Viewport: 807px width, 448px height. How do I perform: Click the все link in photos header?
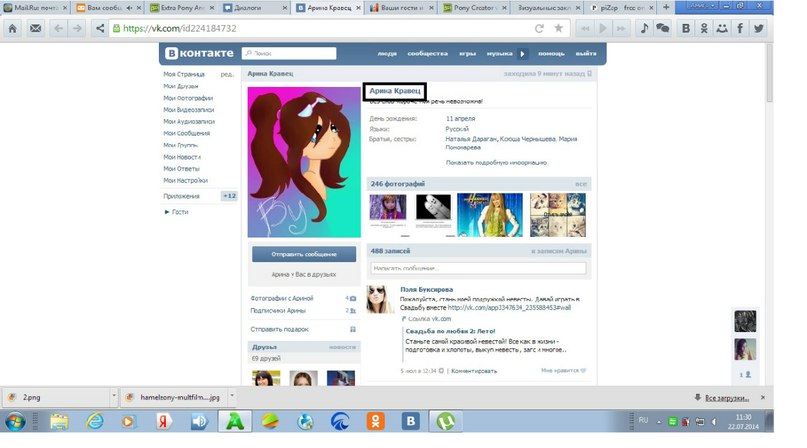coord(581,184)
